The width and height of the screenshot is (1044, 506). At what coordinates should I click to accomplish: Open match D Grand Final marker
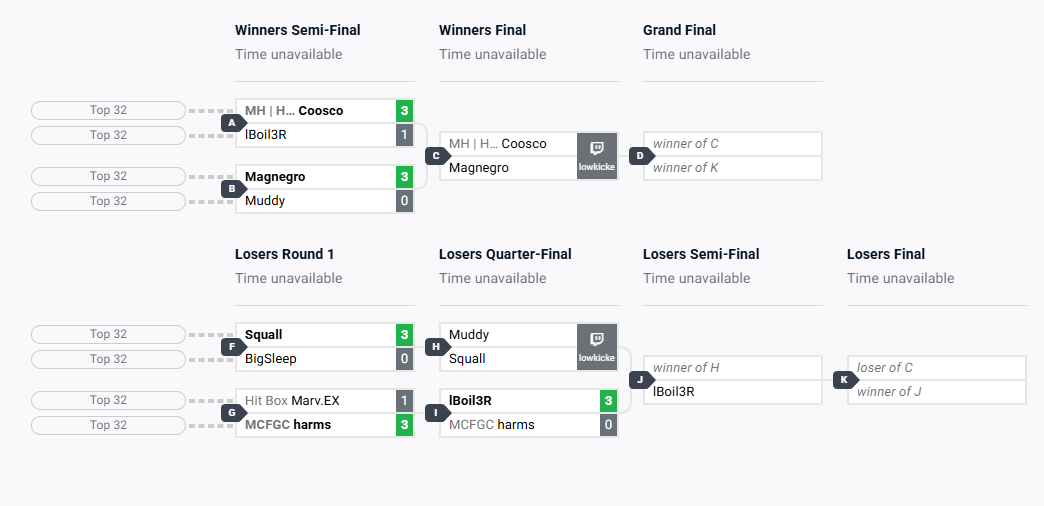click(641, 156)
